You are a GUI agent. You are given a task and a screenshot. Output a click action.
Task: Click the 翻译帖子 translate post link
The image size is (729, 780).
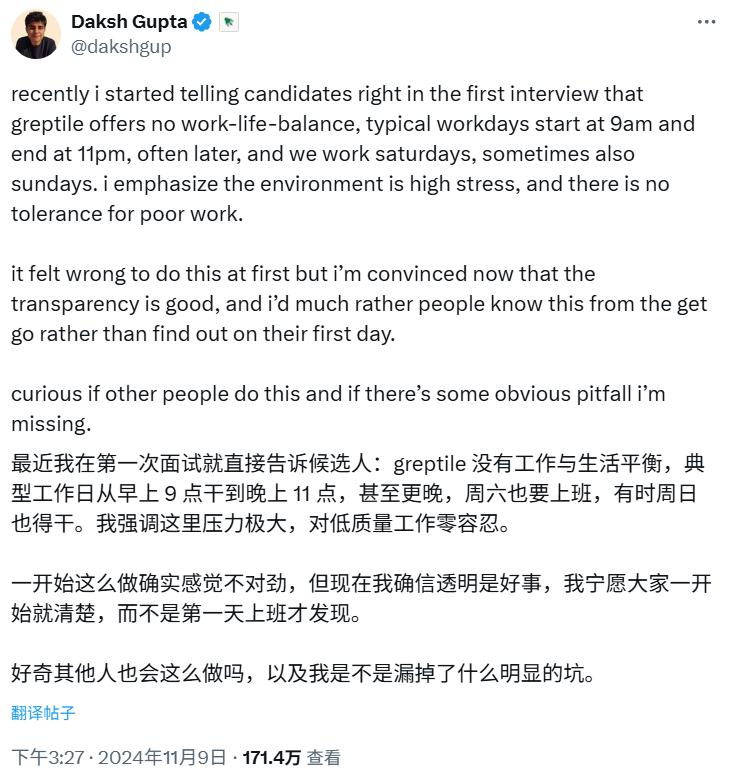[x=43, y=713]
